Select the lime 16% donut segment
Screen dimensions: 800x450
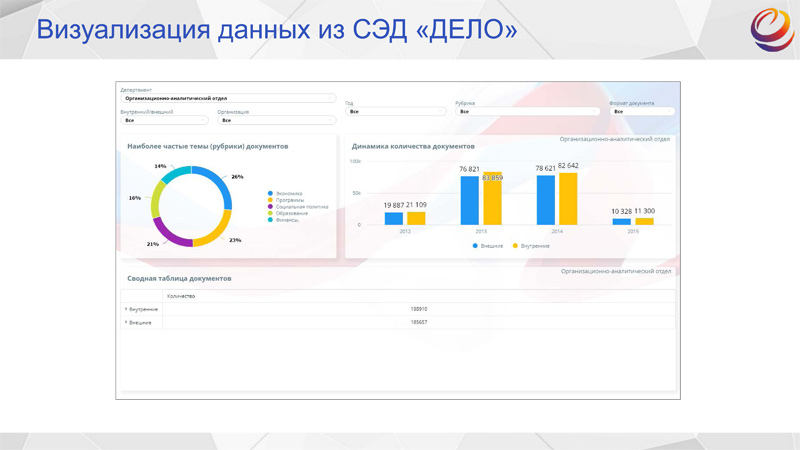pyautogui.click(x=156, y=199)
